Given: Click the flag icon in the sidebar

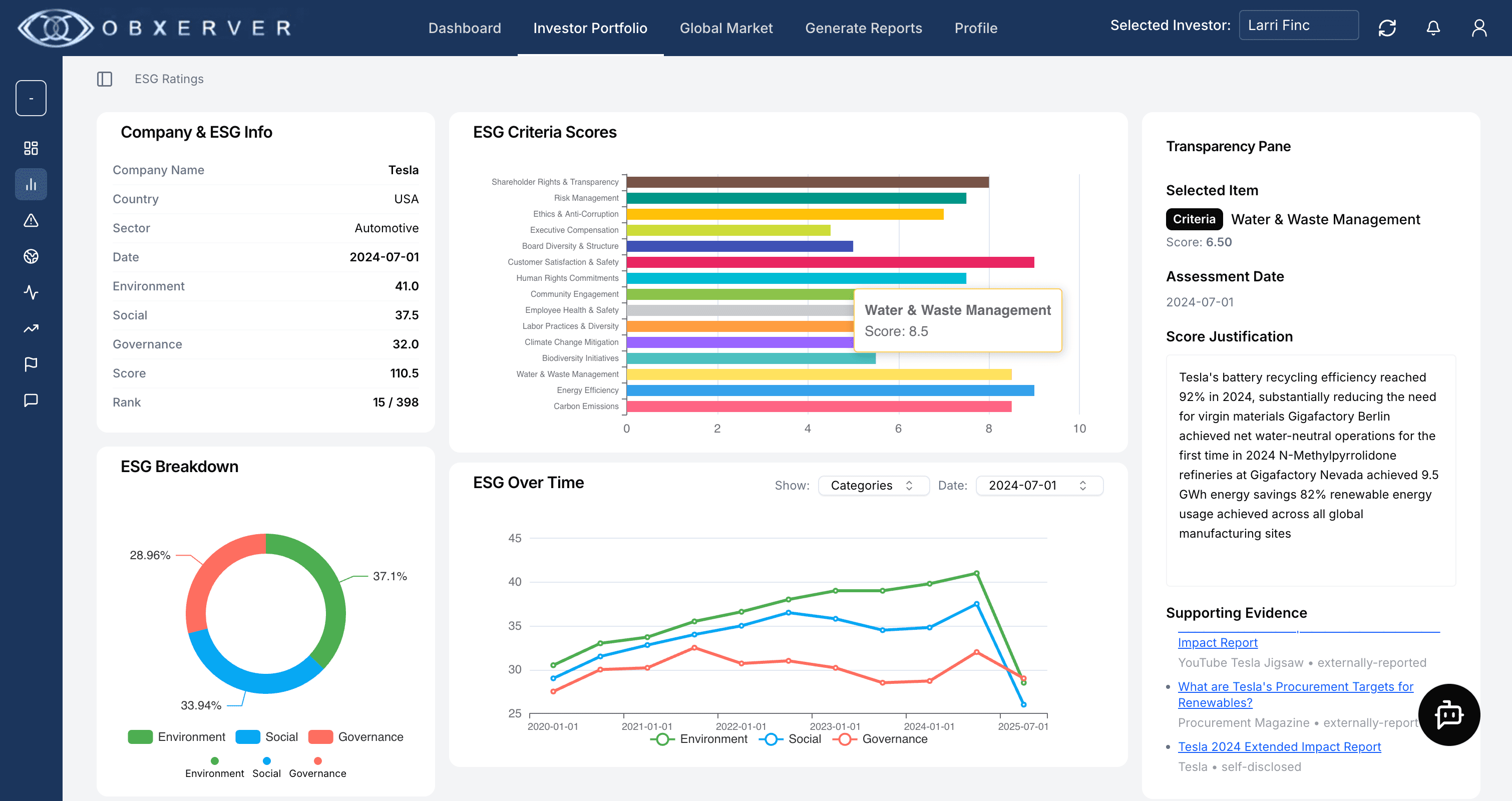Looking at the screenshot, I should tap(31, 364).
